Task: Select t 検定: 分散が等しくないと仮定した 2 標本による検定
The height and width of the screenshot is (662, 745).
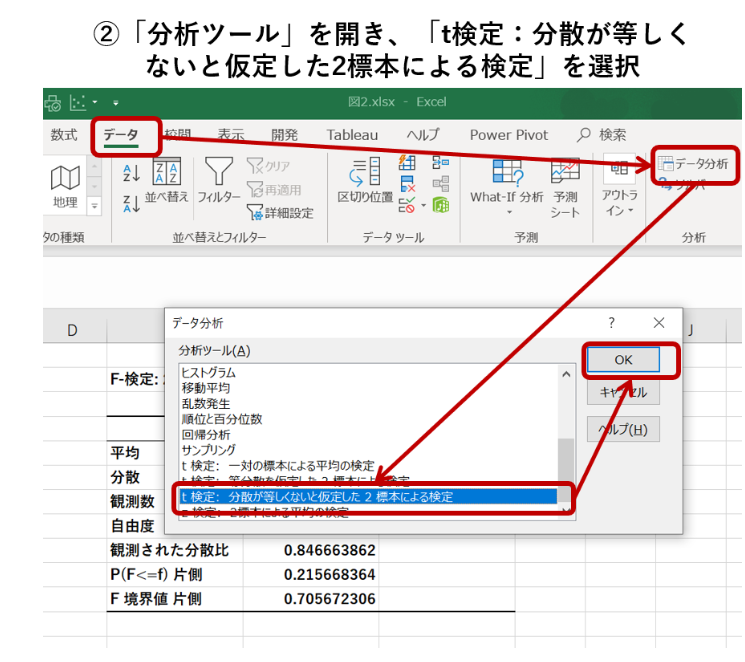Action: pos(369,497)
